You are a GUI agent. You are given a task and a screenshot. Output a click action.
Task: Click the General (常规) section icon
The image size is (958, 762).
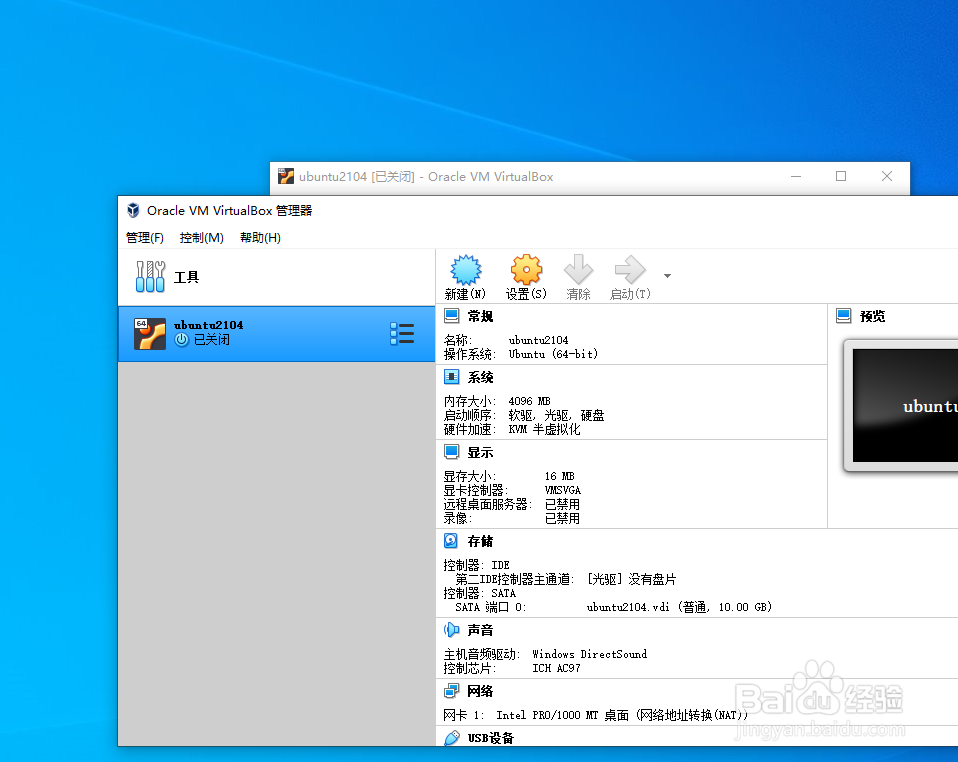click(x=452, y=316)
